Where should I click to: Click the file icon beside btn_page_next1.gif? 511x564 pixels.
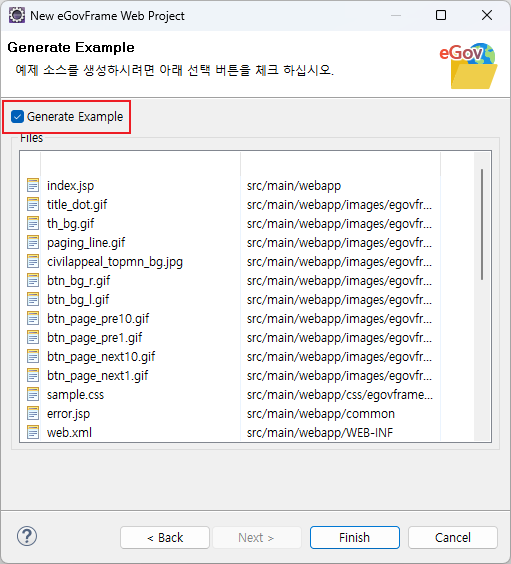(x=33, y=376)
